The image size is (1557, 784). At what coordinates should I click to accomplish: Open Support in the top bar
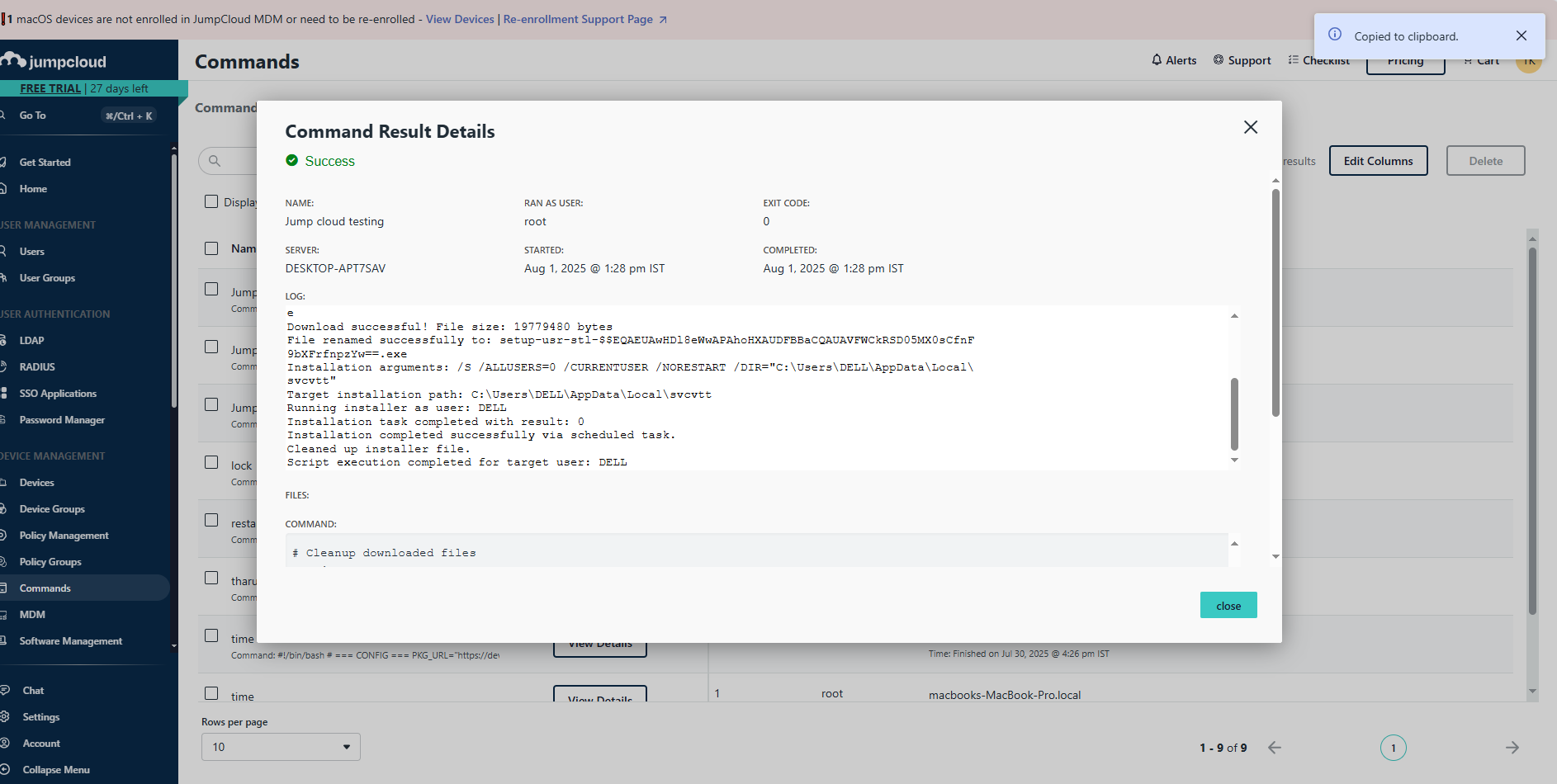1242,60
